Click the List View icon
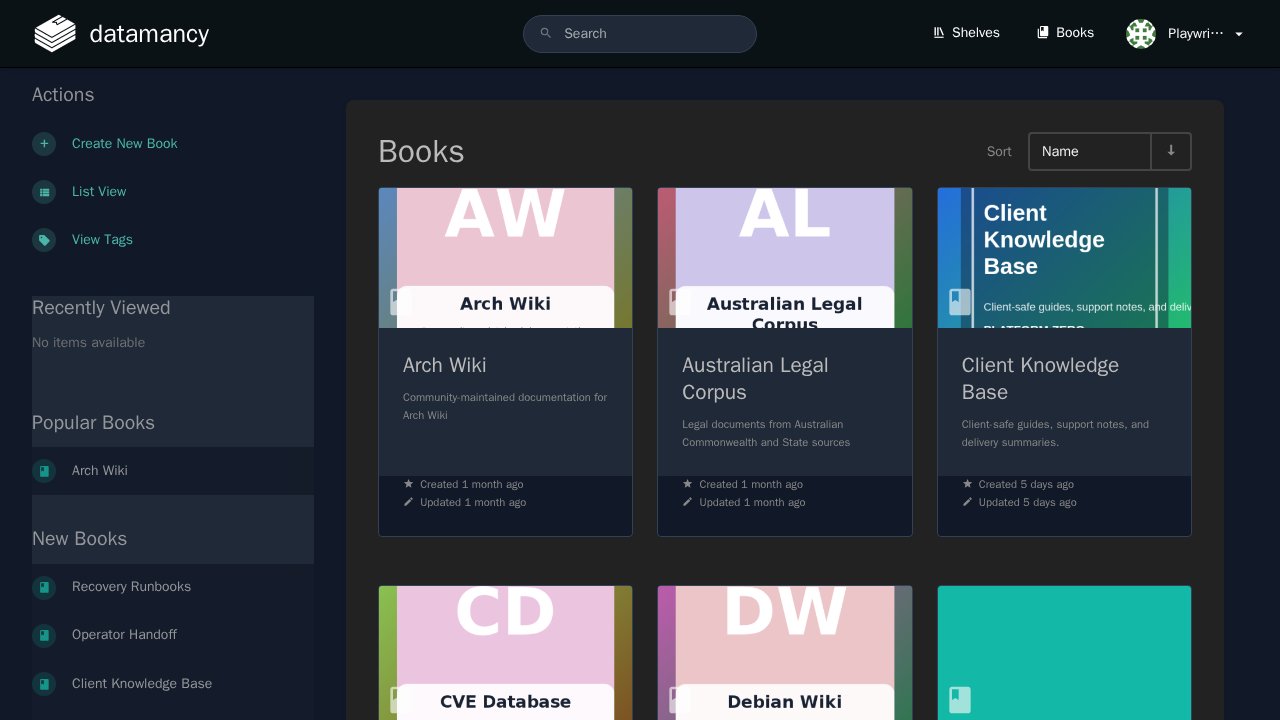Viewport: 1280px width, 720px height. [x=44, y=192]
